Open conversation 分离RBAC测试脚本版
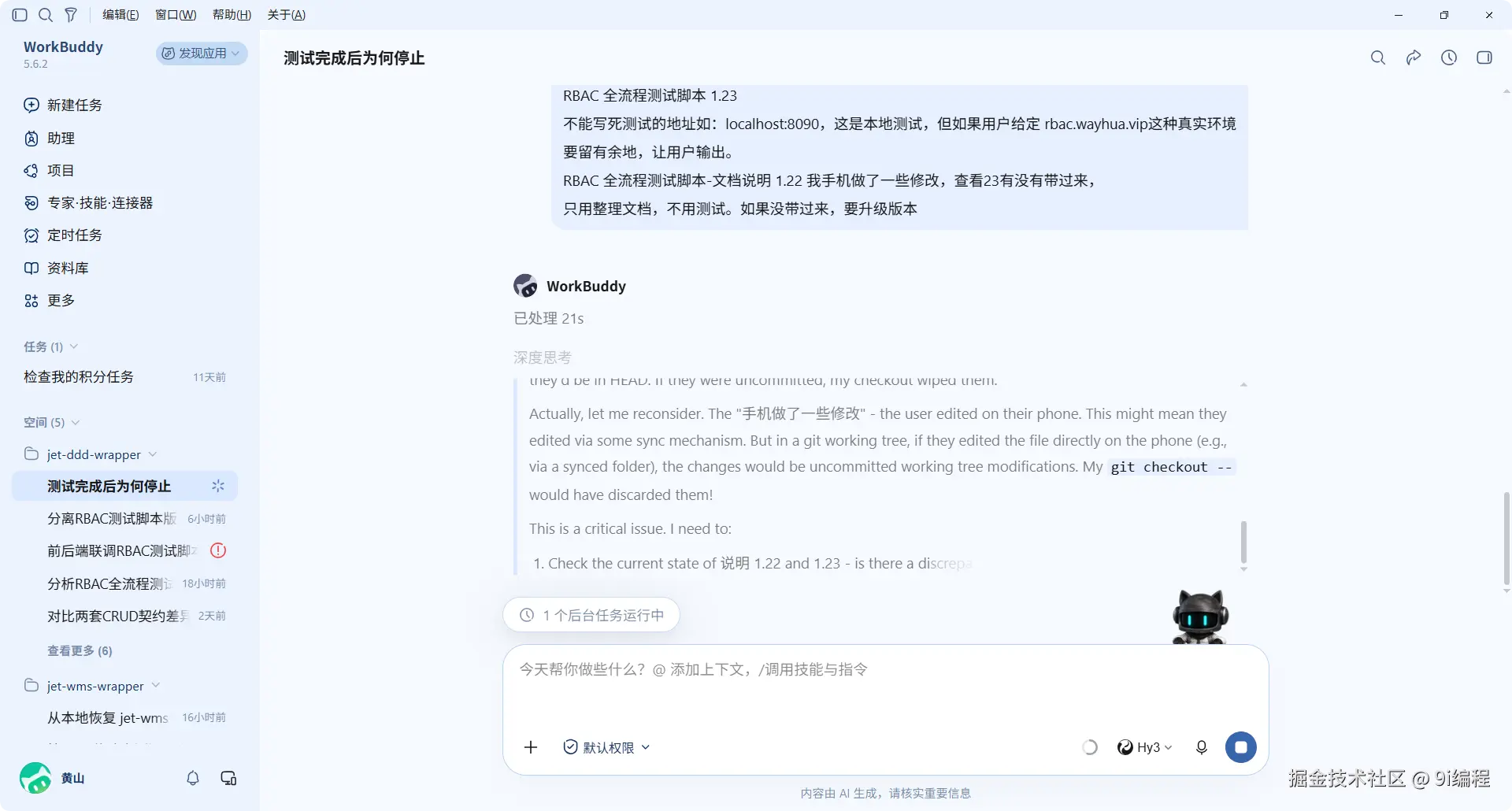This screenshot has width=1512, height=811. (124, 518)
